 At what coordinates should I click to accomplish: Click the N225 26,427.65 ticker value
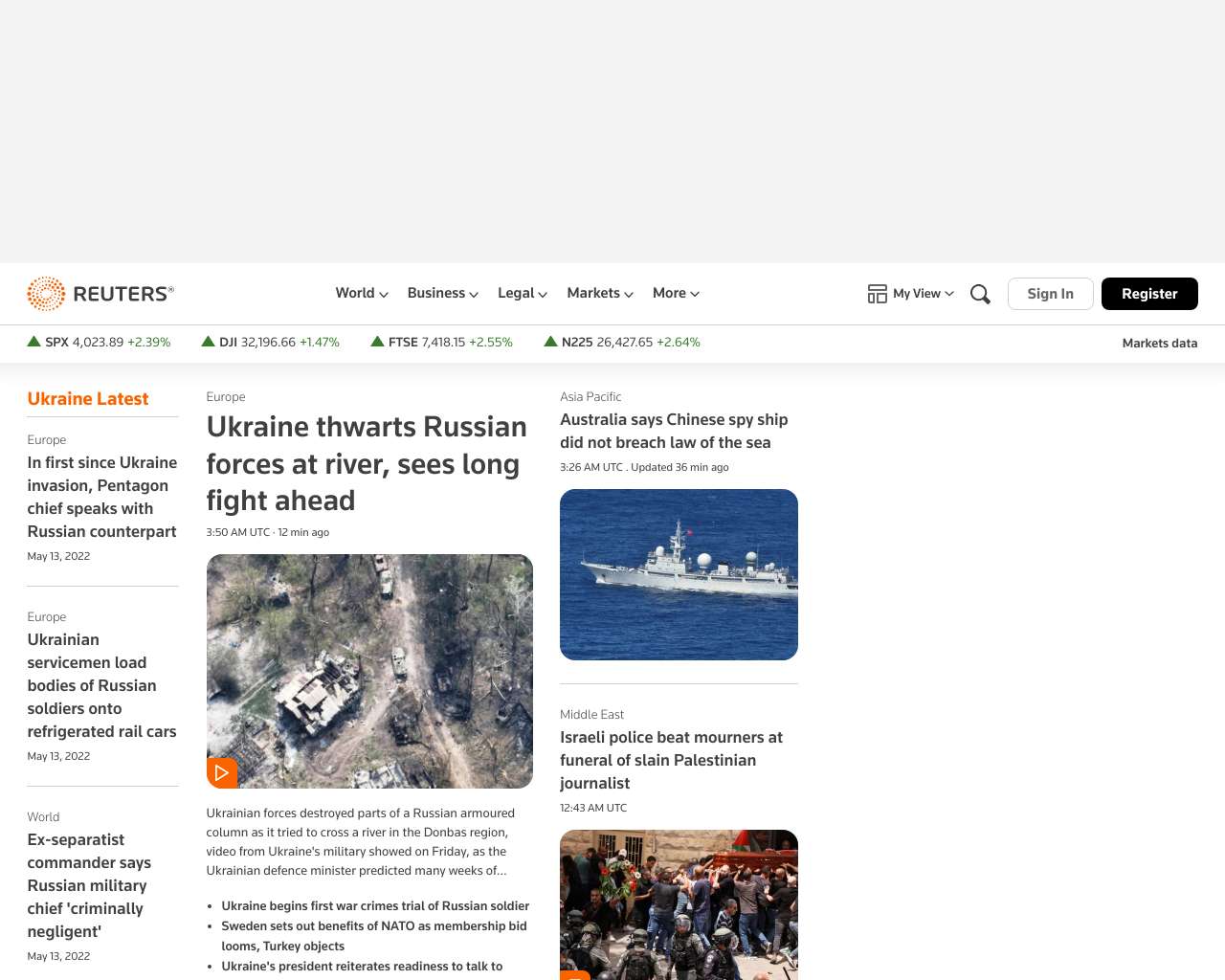point(625,342)
